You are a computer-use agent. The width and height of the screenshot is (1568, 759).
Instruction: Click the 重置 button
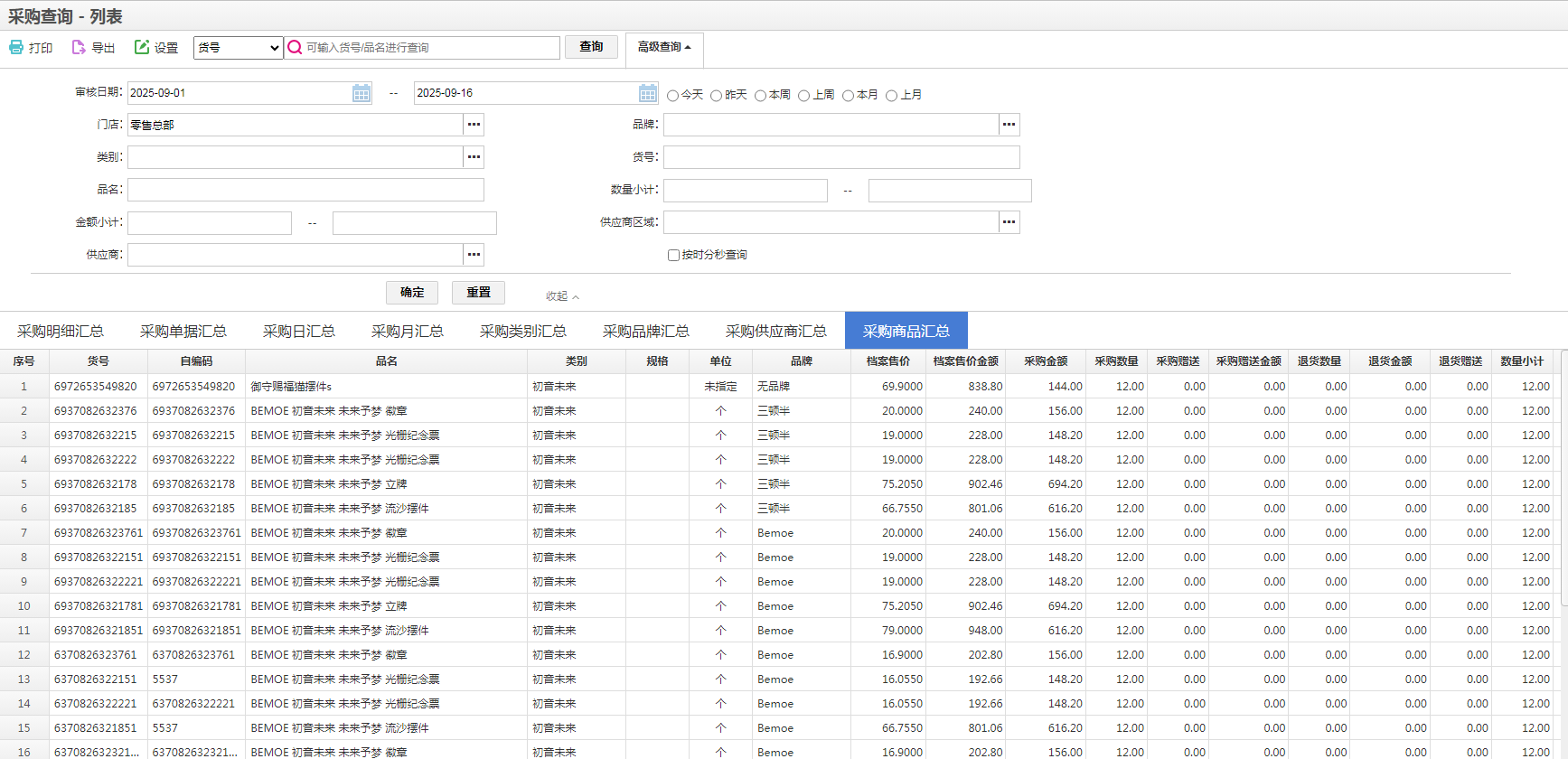point(478,293)
